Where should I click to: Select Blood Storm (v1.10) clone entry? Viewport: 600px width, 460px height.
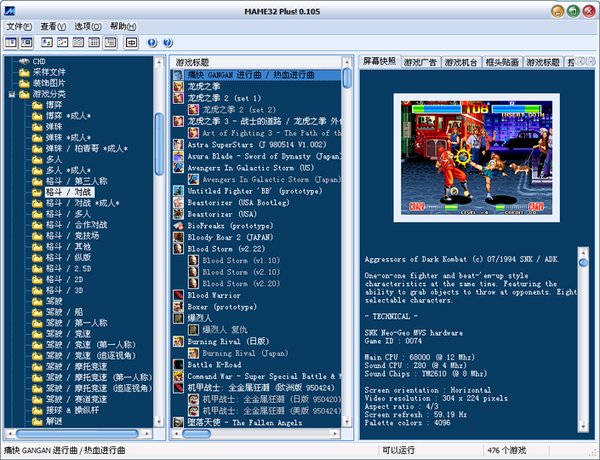(x=241, y=260)
